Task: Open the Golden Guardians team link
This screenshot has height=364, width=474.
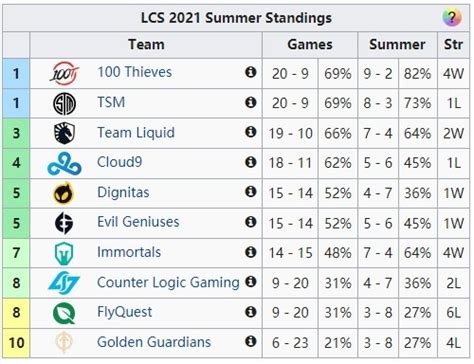Action: (154, 342)
